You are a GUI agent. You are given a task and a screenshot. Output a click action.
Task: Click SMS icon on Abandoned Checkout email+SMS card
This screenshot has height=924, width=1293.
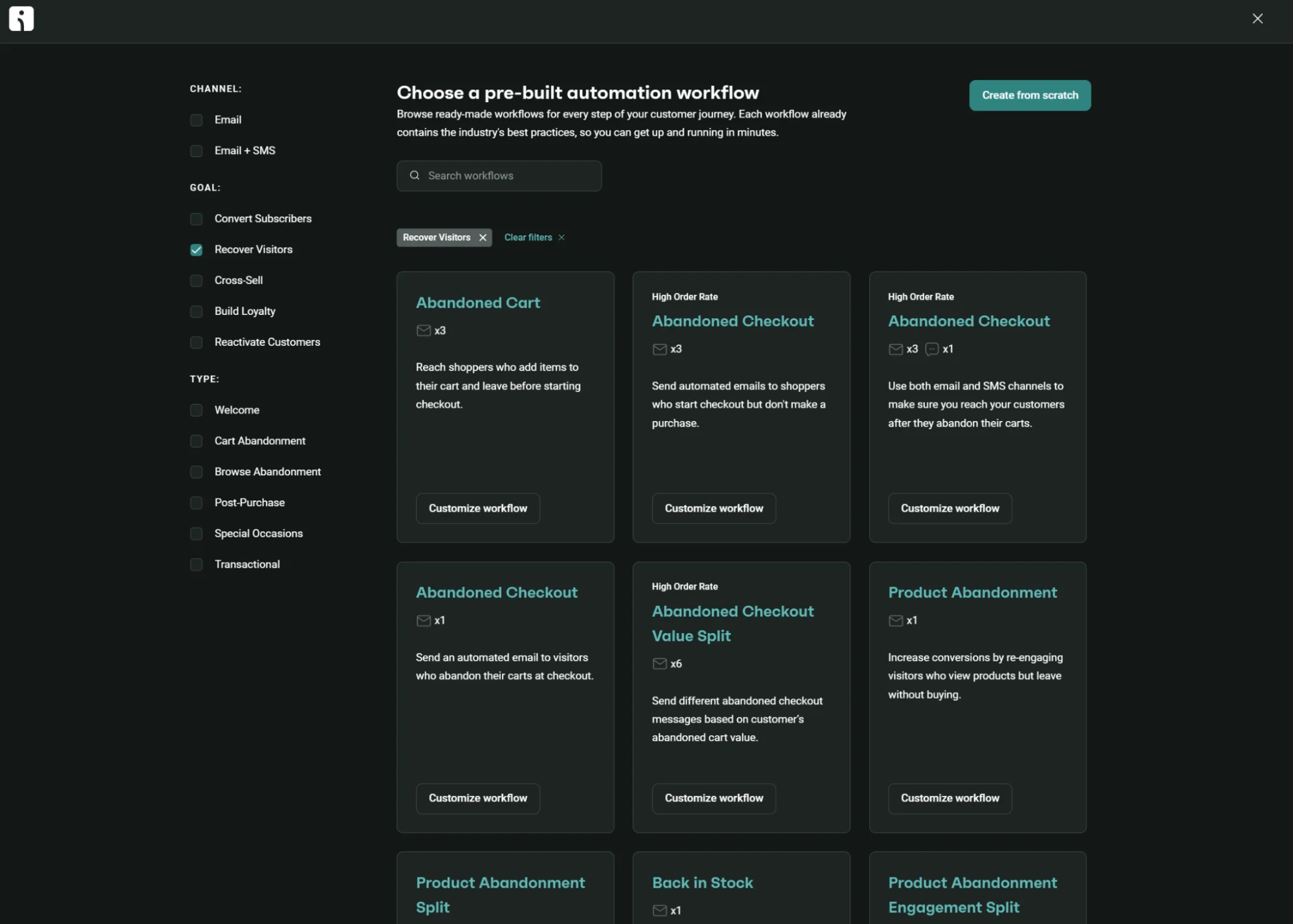tap(932, 349)
